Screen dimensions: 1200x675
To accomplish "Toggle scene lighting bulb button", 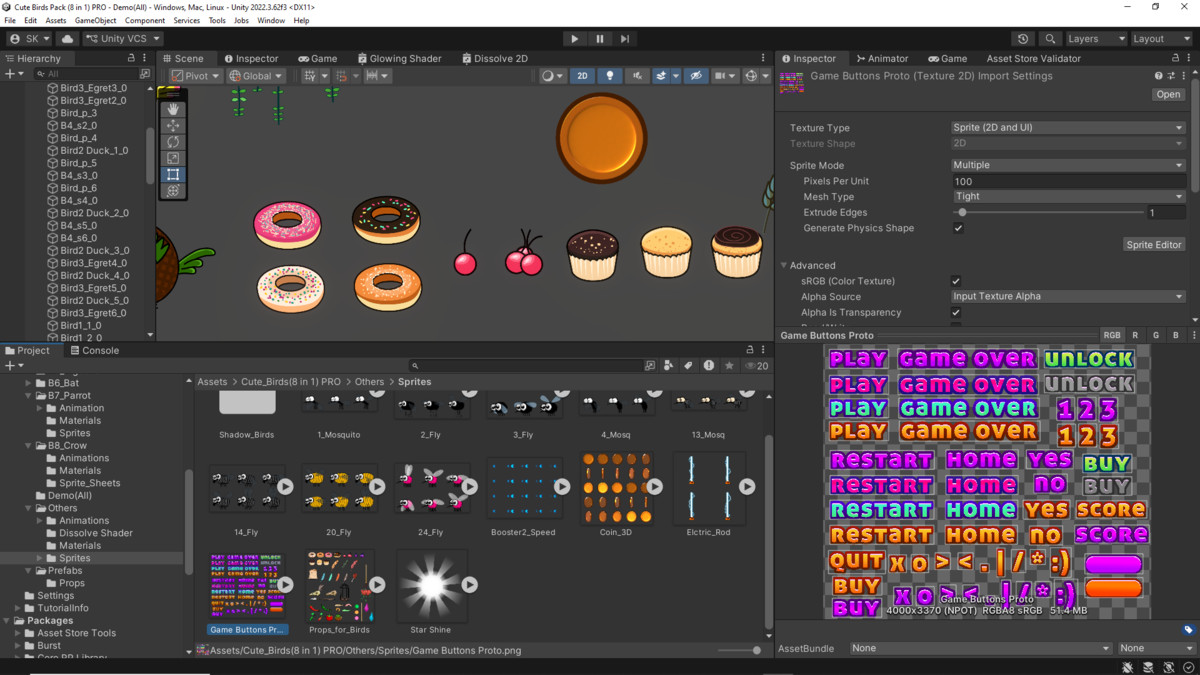I will pos(610,76).
